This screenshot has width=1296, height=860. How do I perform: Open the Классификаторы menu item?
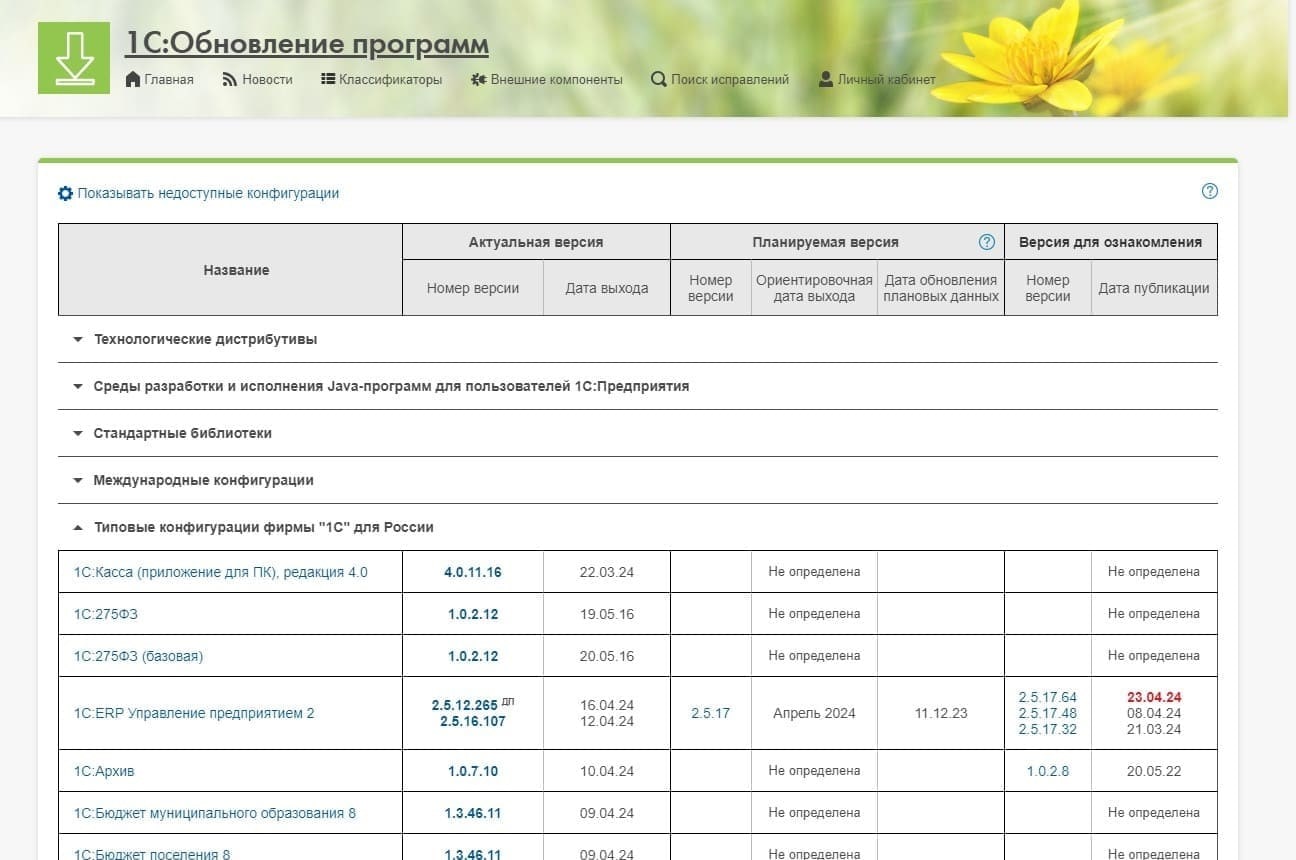(x=390, y=79)
